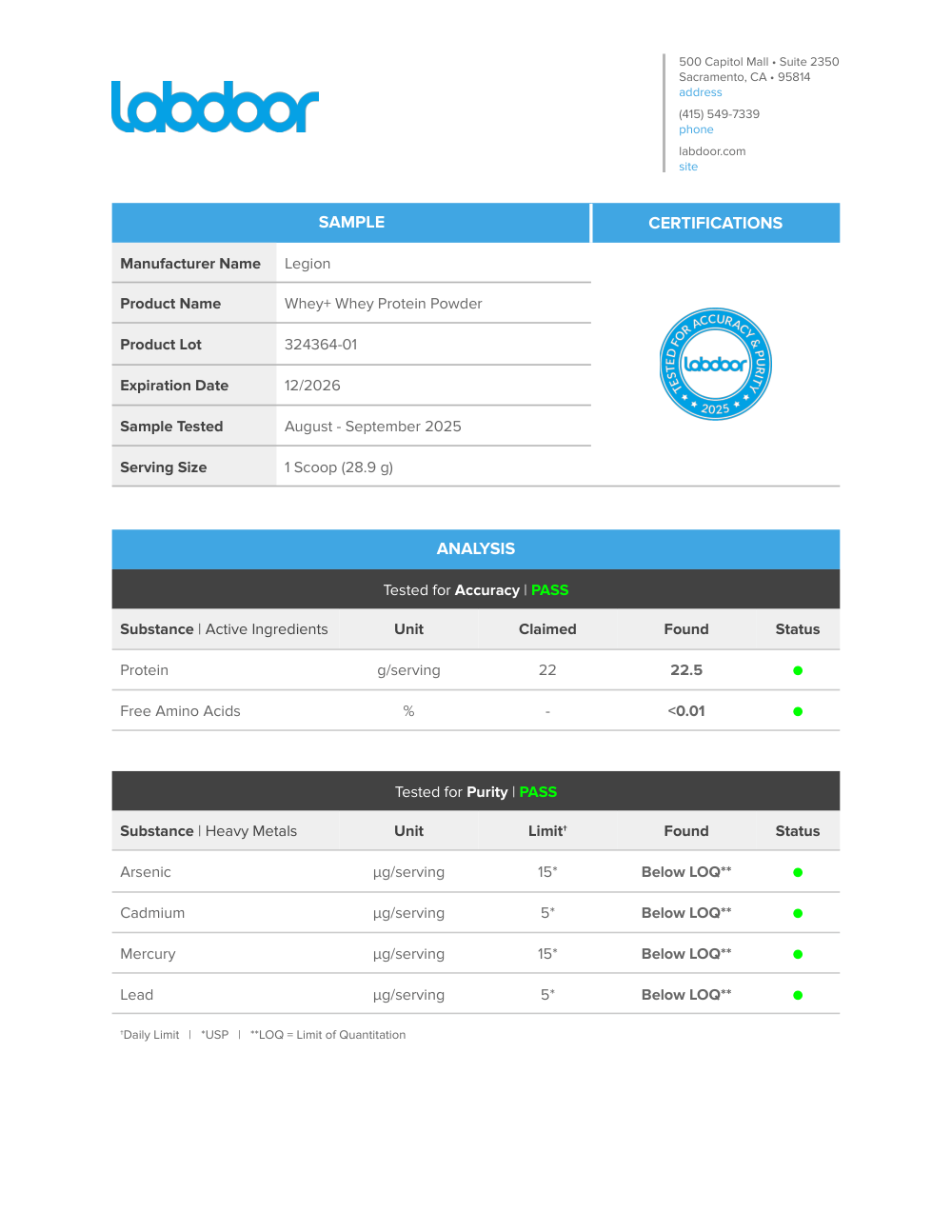Click the Free Amino Acids status dot

[x=798, y=711]
